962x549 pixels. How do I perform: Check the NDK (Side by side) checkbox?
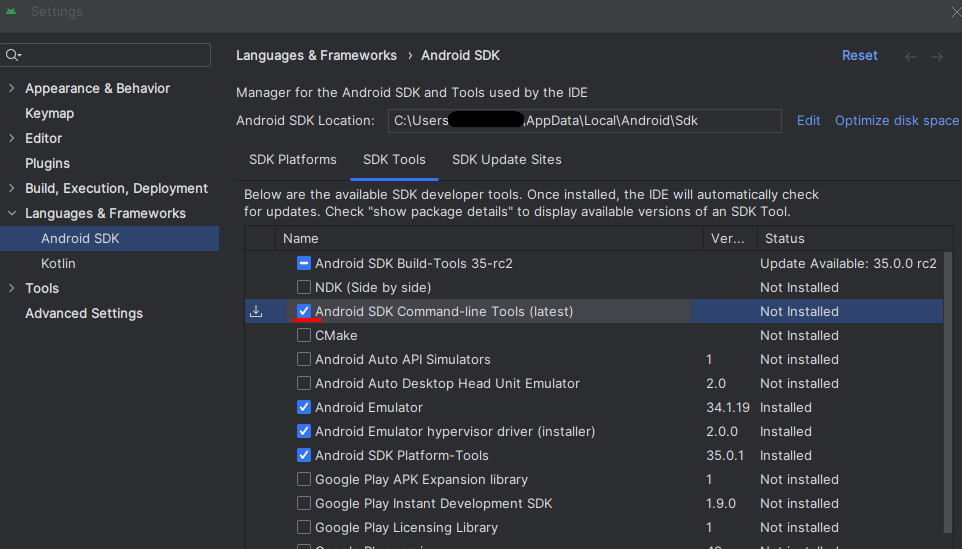coord(304,287)
